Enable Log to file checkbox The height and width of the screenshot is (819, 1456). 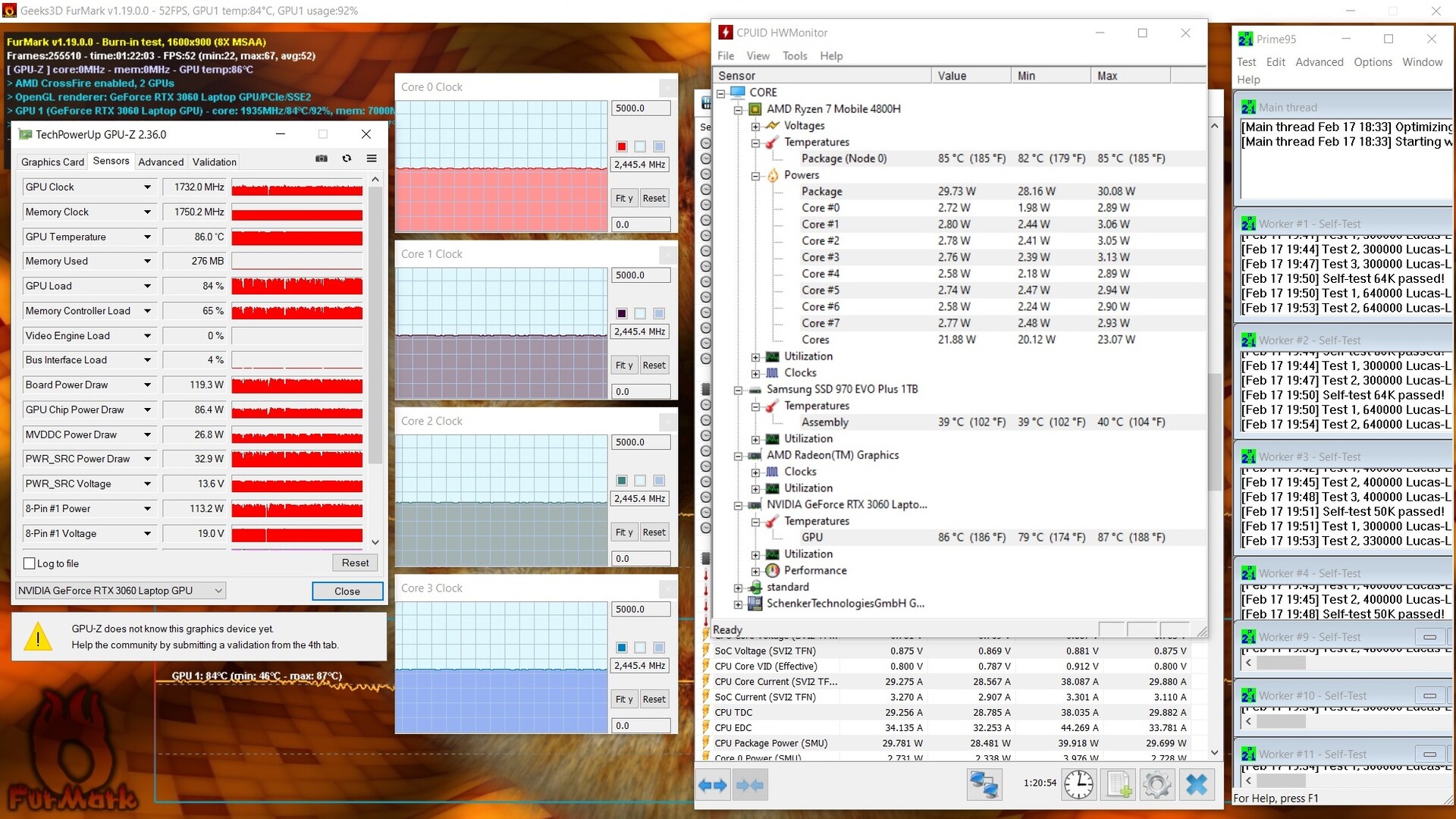click(x=30, y=563)
